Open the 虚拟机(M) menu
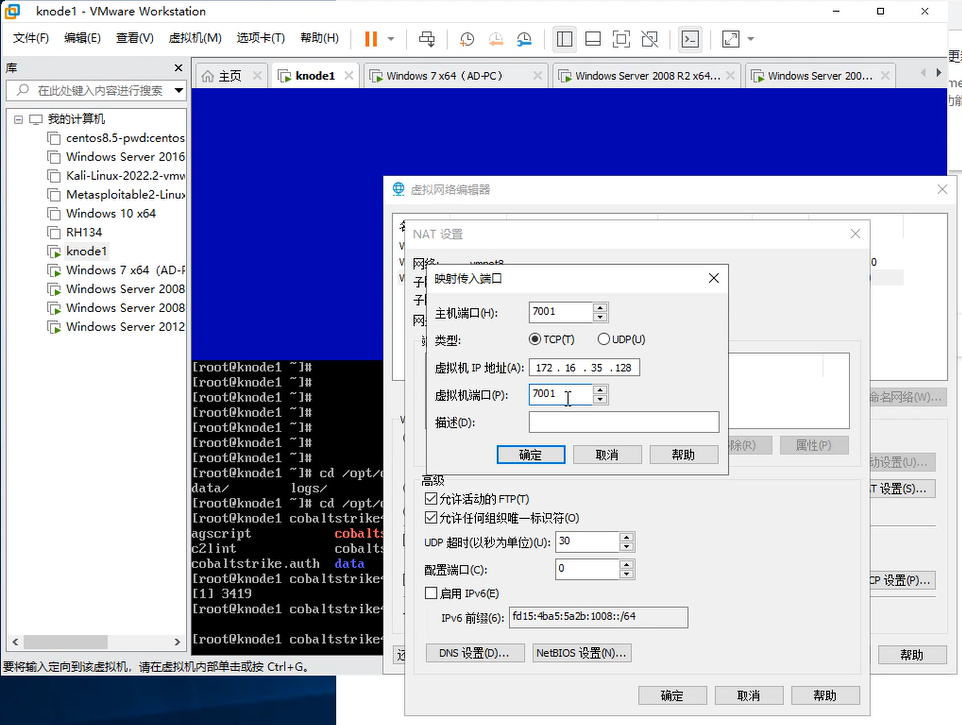Viewport: 962px width, 725px height. click(195, 38)
